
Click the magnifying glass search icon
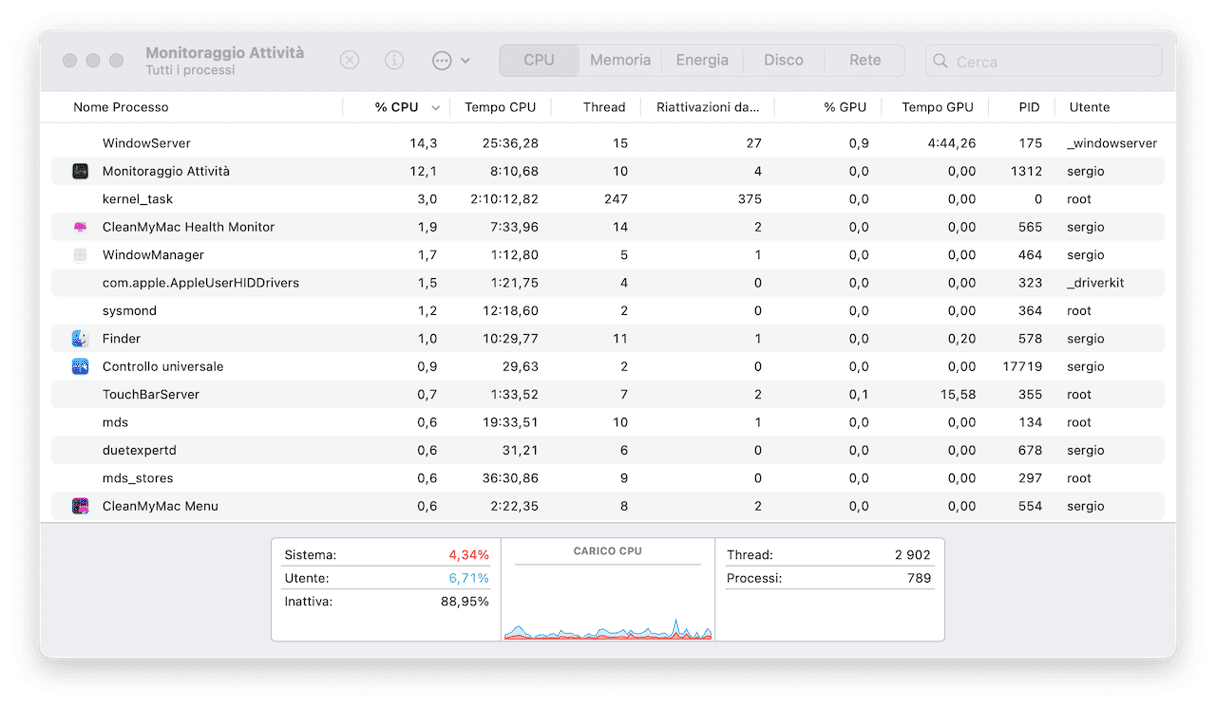point(940,61)
